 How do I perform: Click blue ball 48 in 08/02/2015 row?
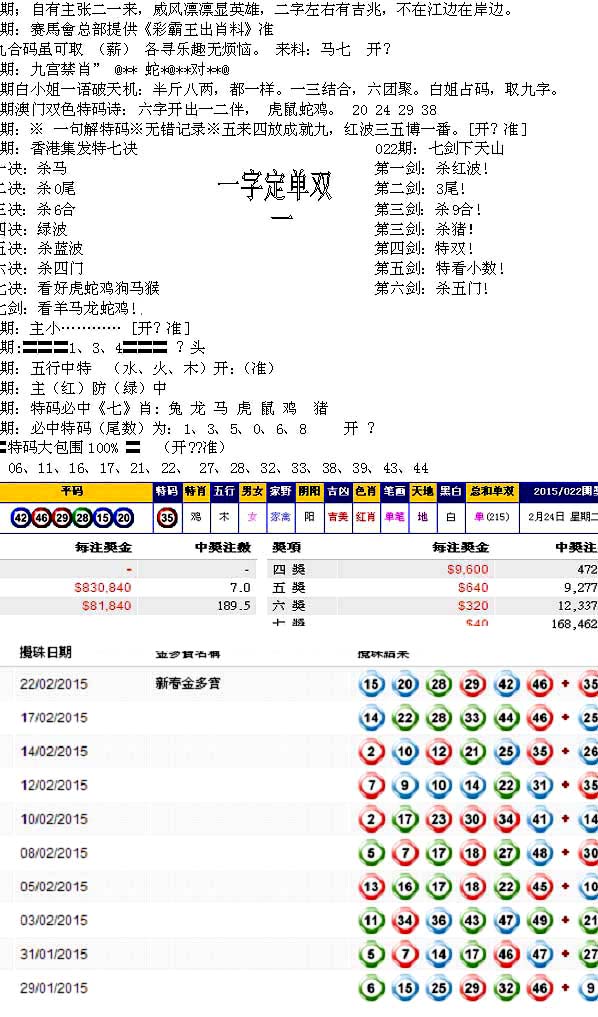540,853
